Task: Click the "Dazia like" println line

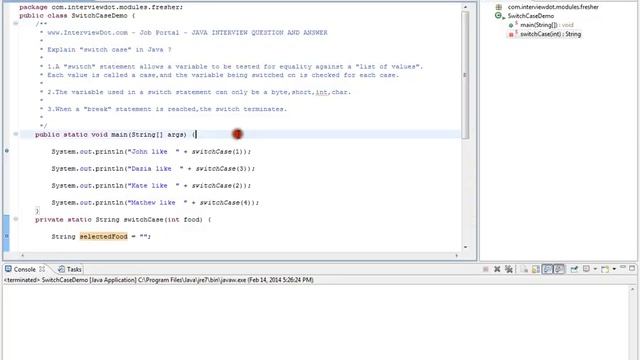Action: [x=153, y=169]
